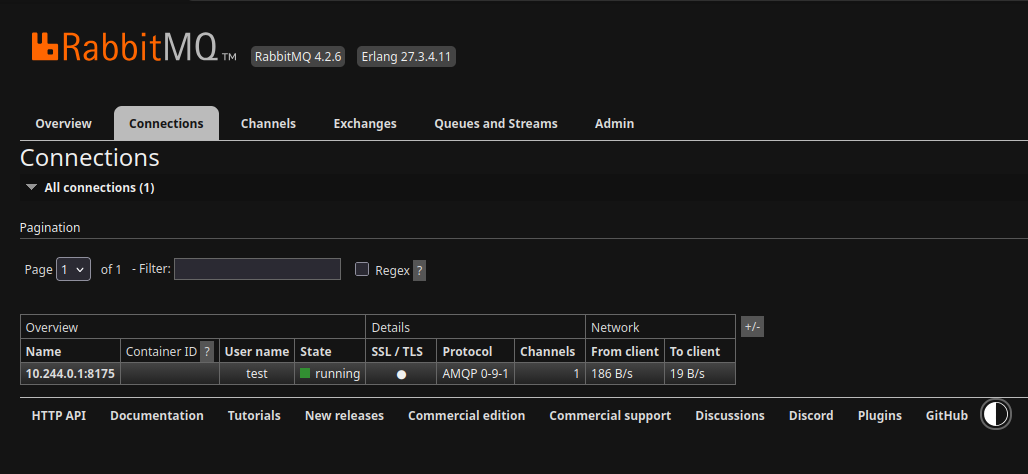
Task: Open the New releases link
Action: tap(344, 415)
